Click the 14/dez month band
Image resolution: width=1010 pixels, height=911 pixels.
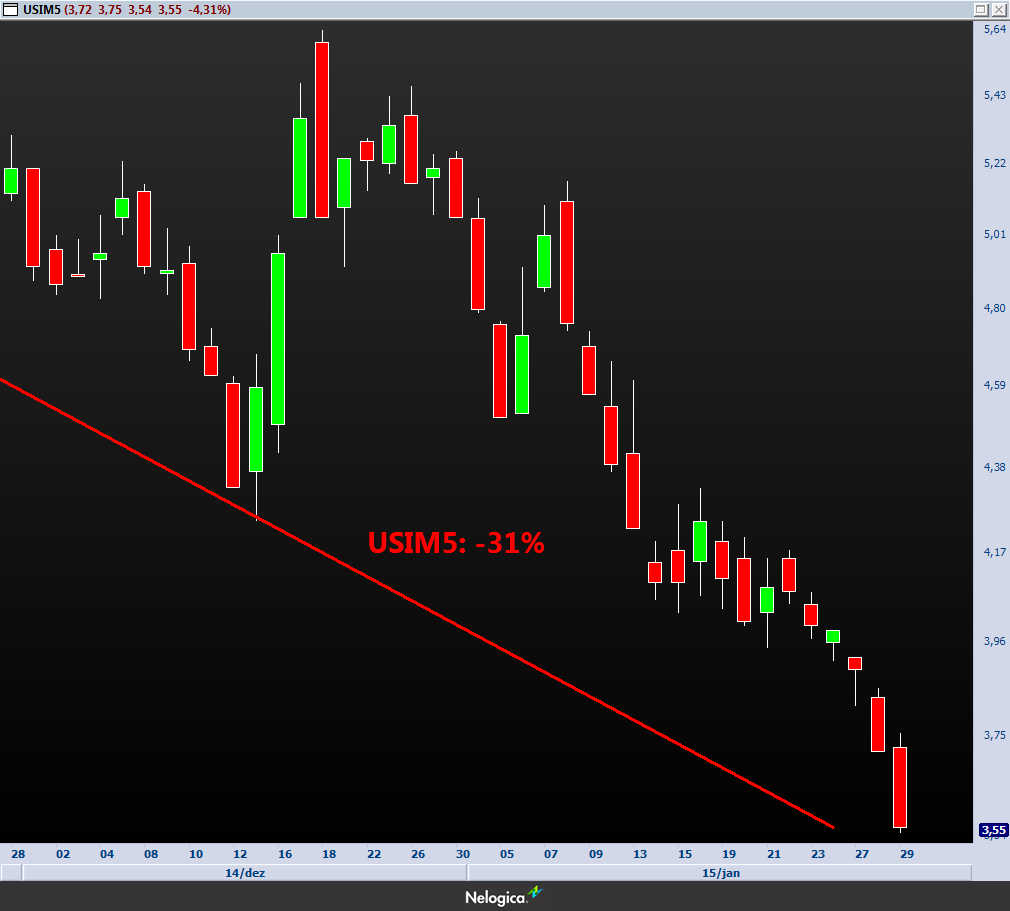pyautogui.click(x=245, y=872)
